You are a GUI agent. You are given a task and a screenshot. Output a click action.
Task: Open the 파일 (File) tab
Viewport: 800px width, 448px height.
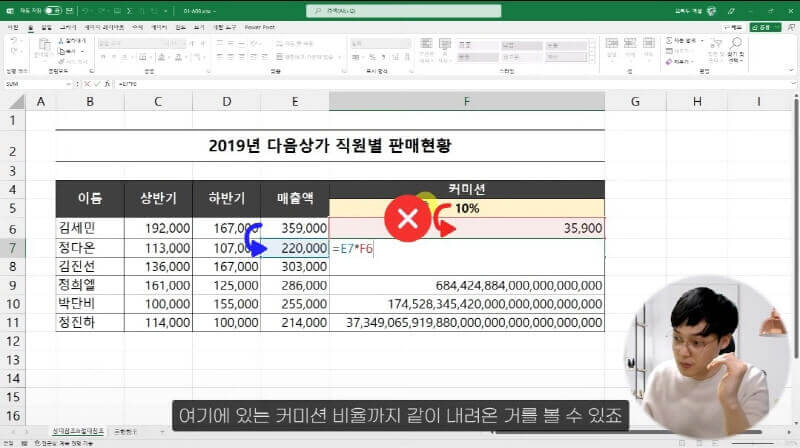tap(13, 27)
